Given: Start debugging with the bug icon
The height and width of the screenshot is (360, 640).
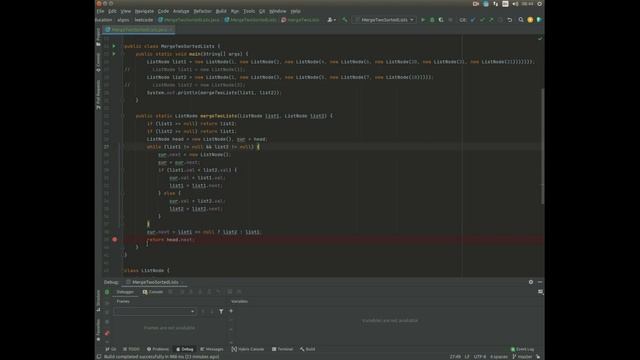Looking at the screenshot, I should (432, 20).
